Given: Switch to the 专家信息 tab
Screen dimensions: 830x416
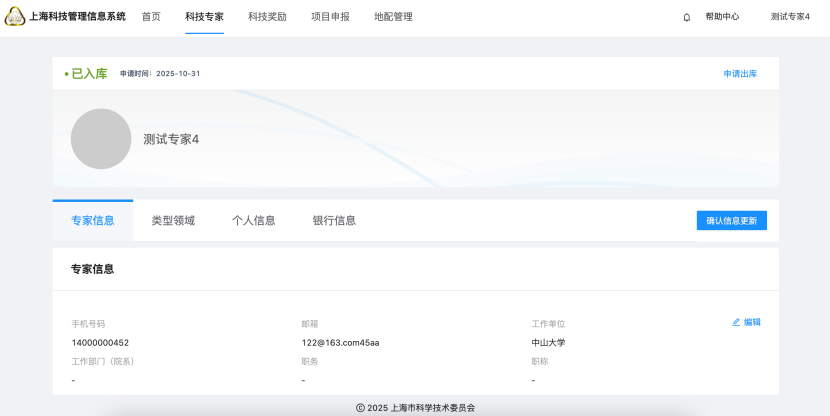Looking at the screenshot, I should 92,221.
